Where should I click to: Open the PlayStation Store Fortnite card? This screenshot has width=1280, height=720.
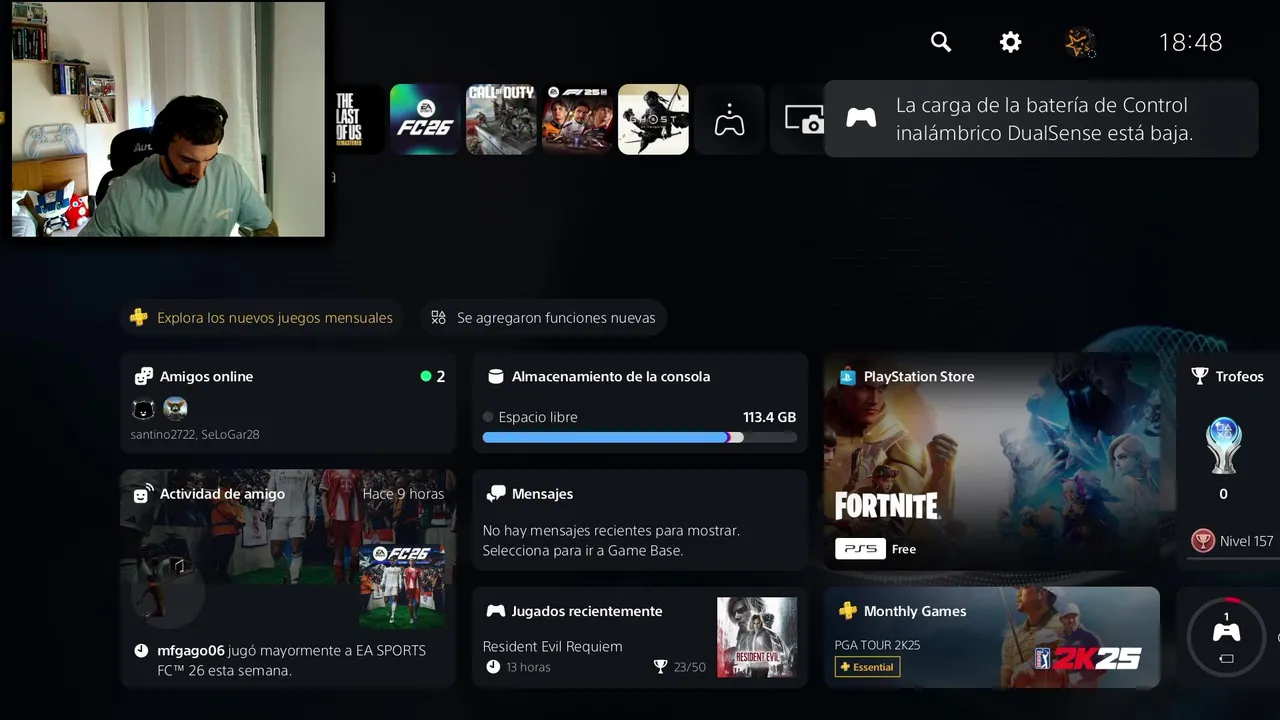coord(992,461)
